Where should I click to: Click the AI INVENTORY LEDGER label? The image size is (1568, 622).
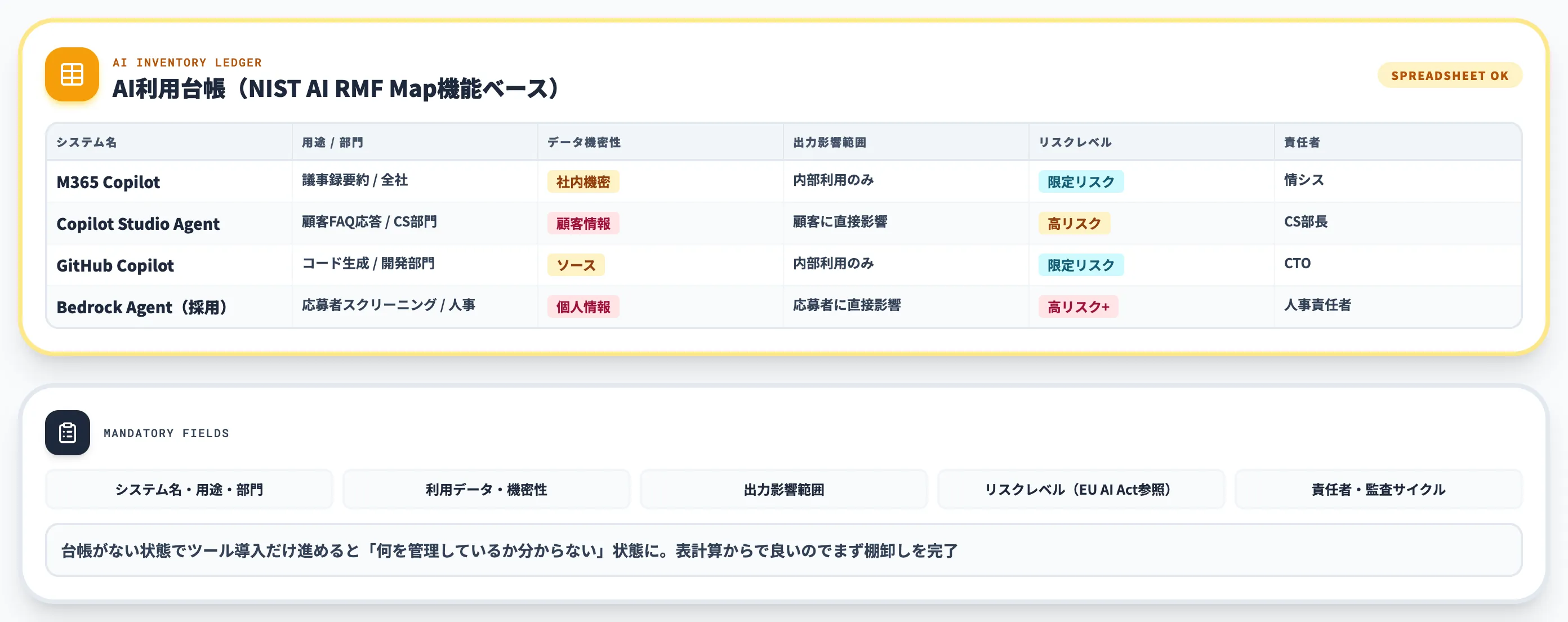coord(187,62)
